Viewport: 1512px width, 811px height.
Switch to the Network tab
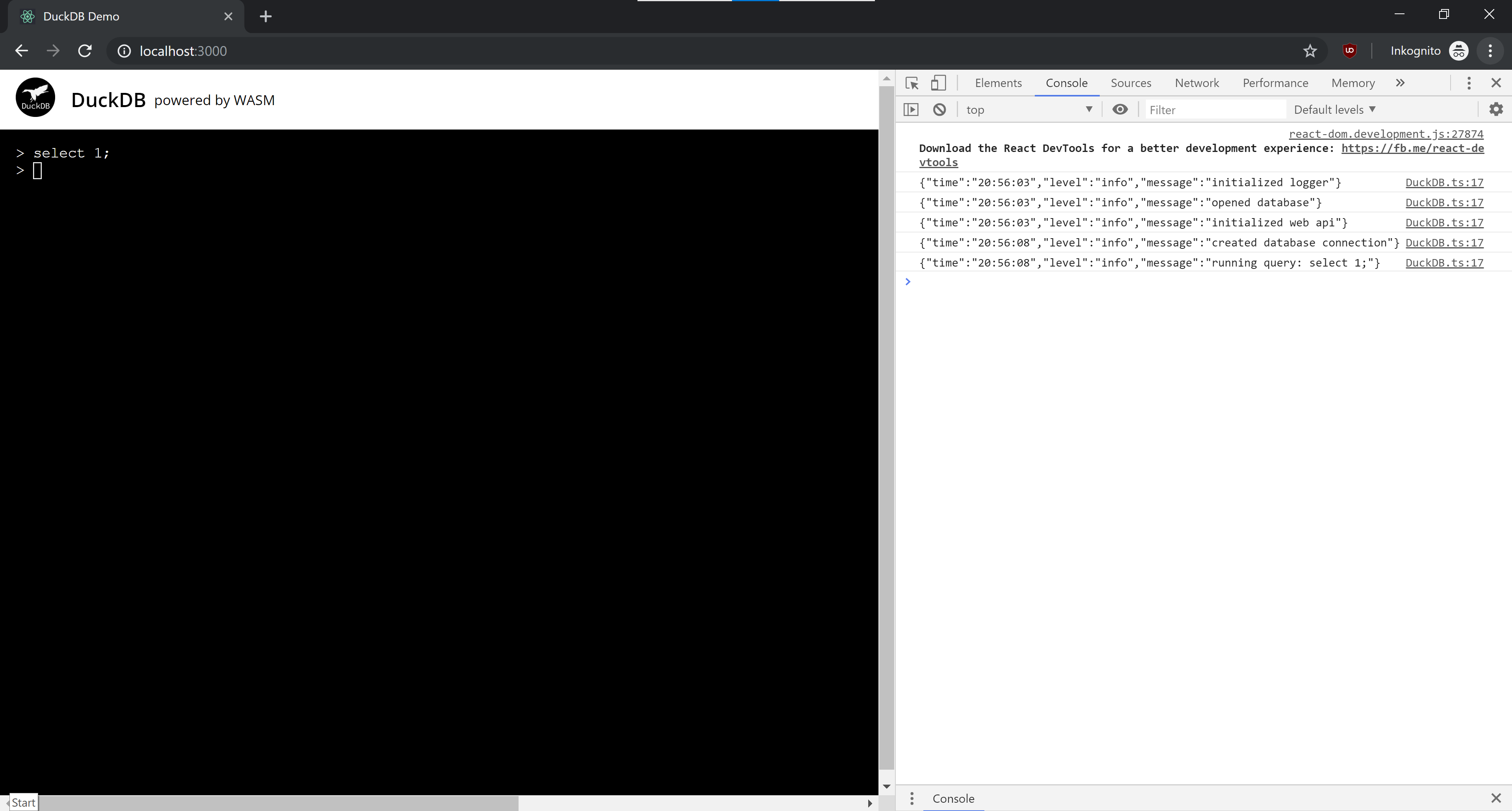pos(1196,83)
